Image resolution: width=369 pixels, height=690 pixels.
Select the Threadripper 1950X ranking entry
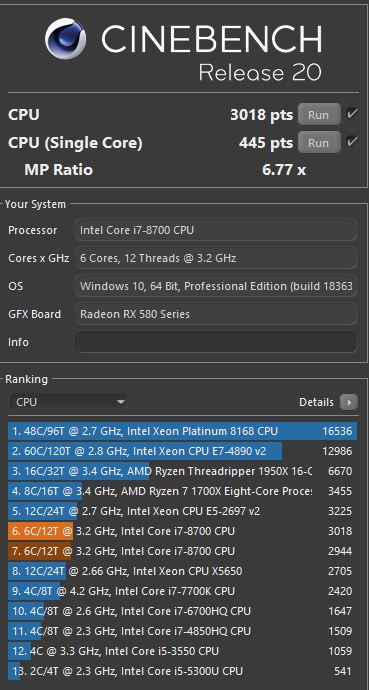point(183,471)
